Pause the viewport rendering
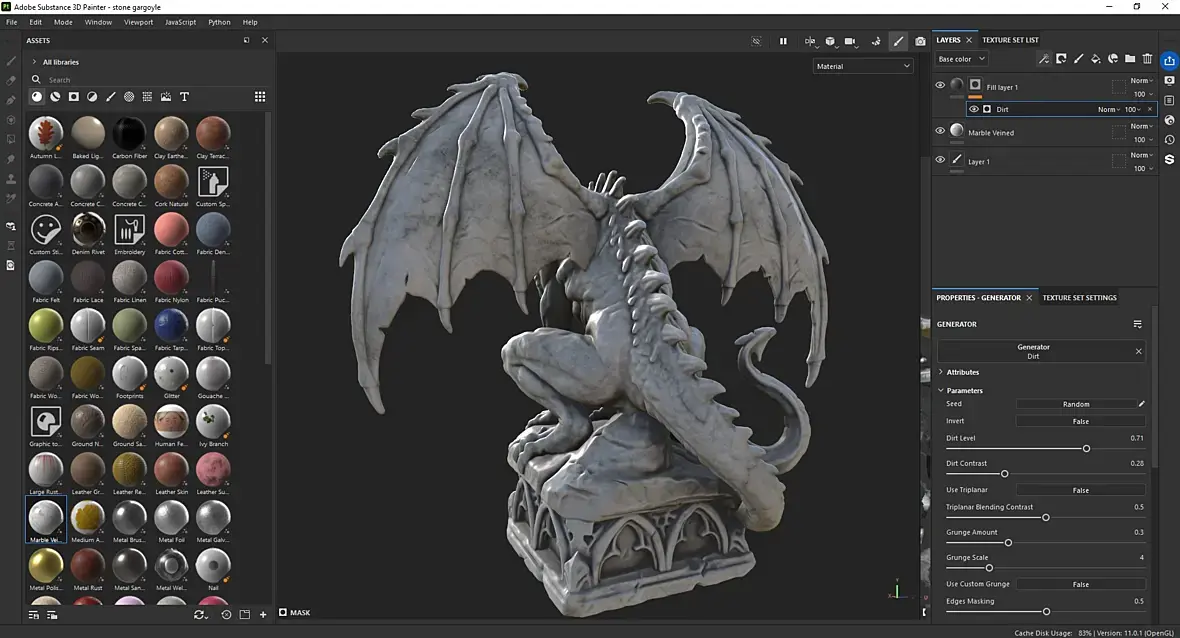Viewport: 1180px width, 638px height. click(783, 41)
